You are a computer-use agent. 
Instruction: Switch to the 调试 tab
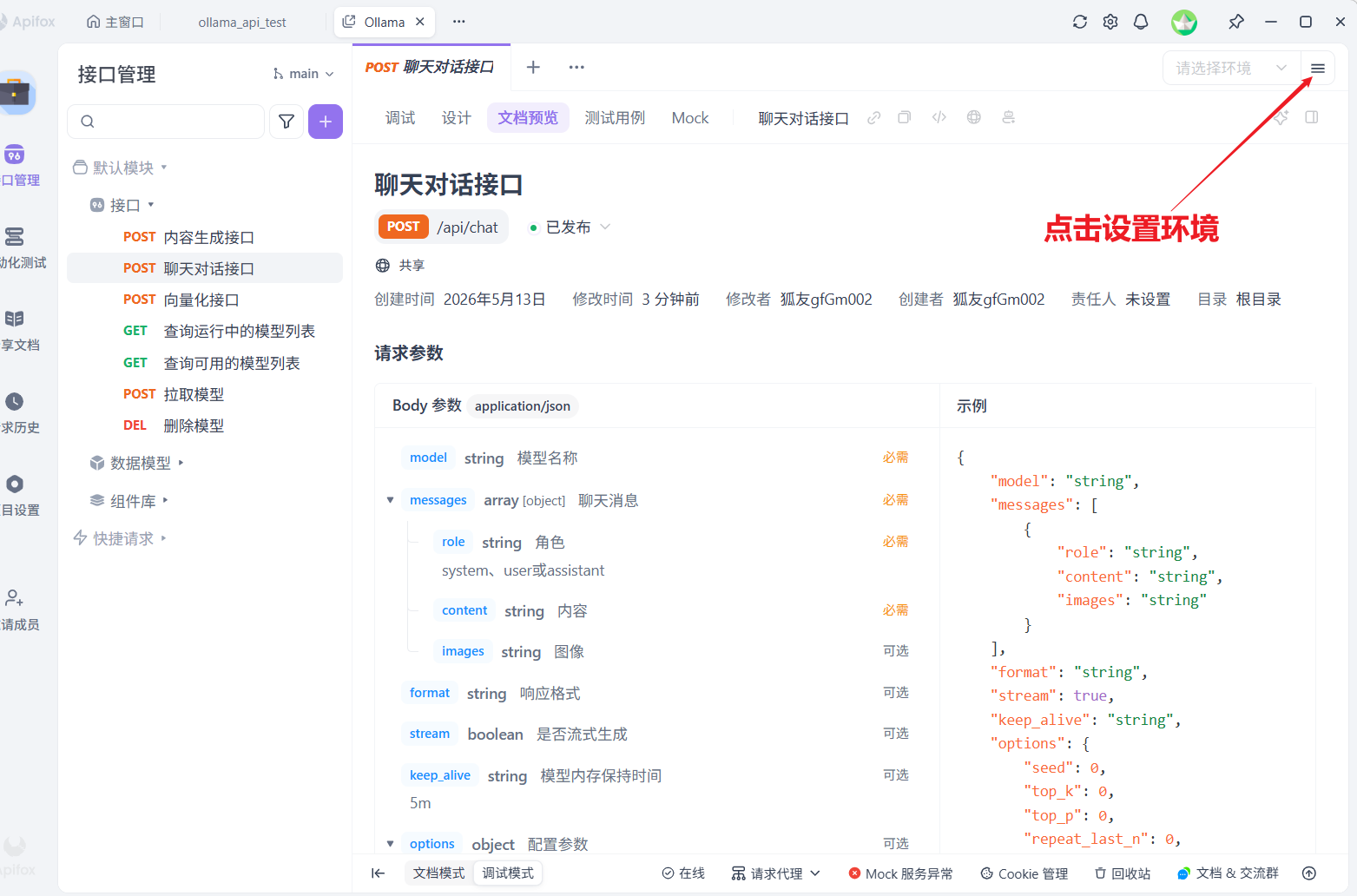[x=400, y=118]
